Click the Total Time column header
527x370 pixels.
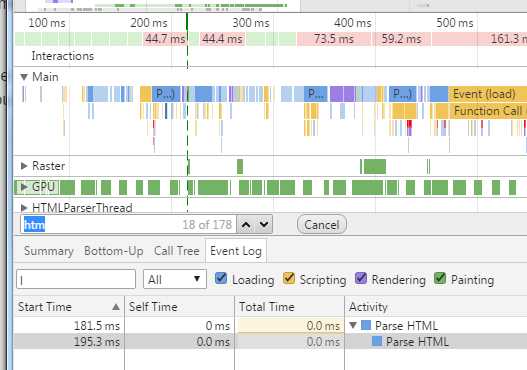pos(289,306)
